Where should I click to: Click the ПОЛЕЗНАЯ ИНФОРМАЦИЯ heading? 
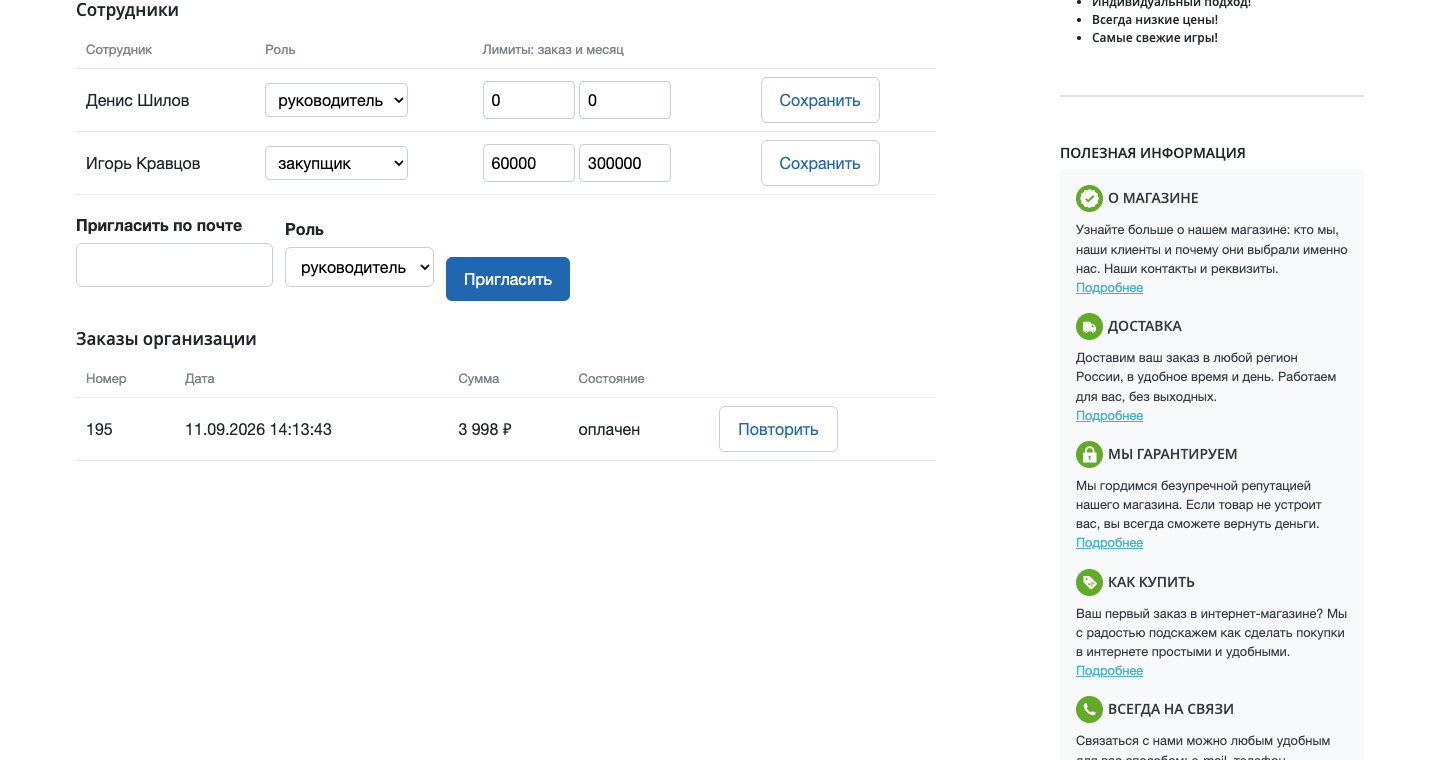point(1153,153)
